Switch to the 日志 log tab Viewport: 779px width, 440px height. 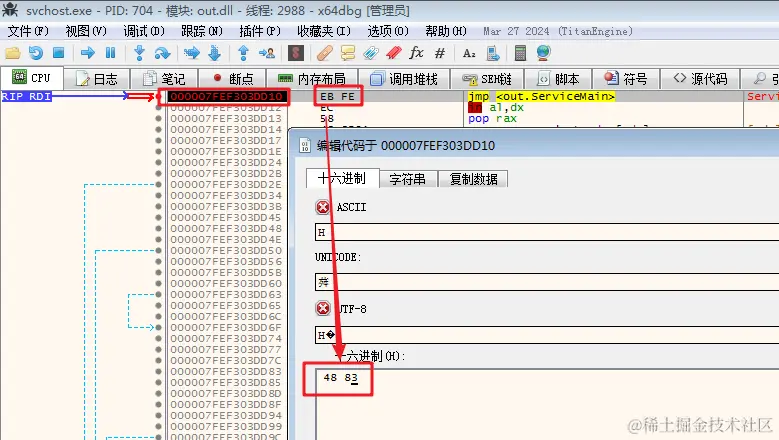[97, 78]
